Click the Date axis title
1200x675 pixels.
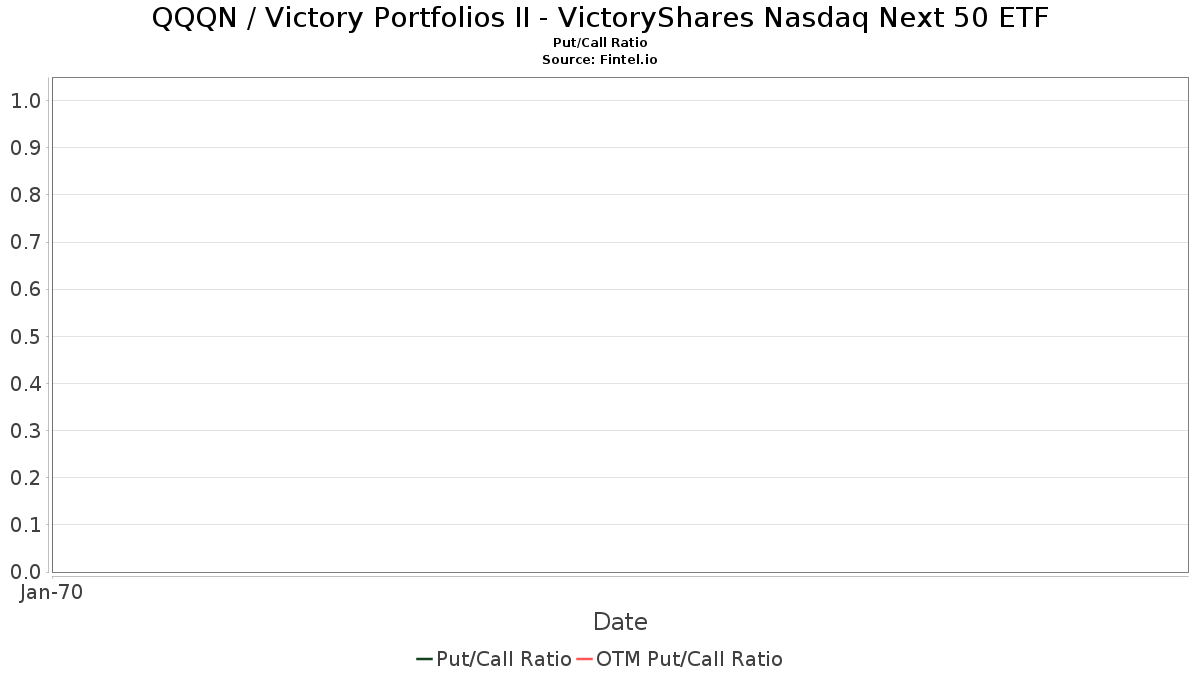[620, 622]
